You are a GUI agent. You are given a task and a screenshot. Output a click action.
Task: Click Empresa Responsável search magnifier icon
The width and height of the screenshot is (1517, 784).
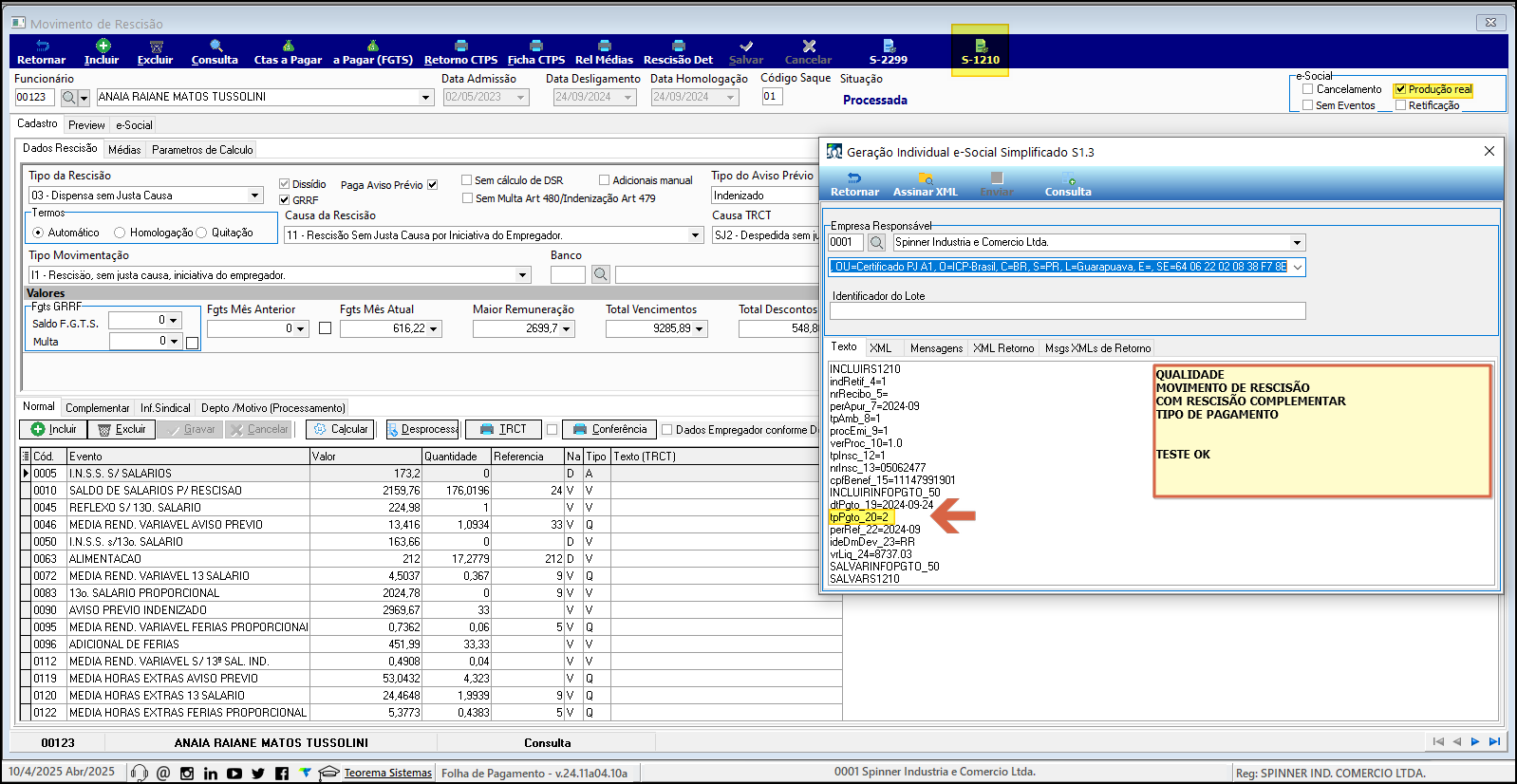click(x=877, y=242)
